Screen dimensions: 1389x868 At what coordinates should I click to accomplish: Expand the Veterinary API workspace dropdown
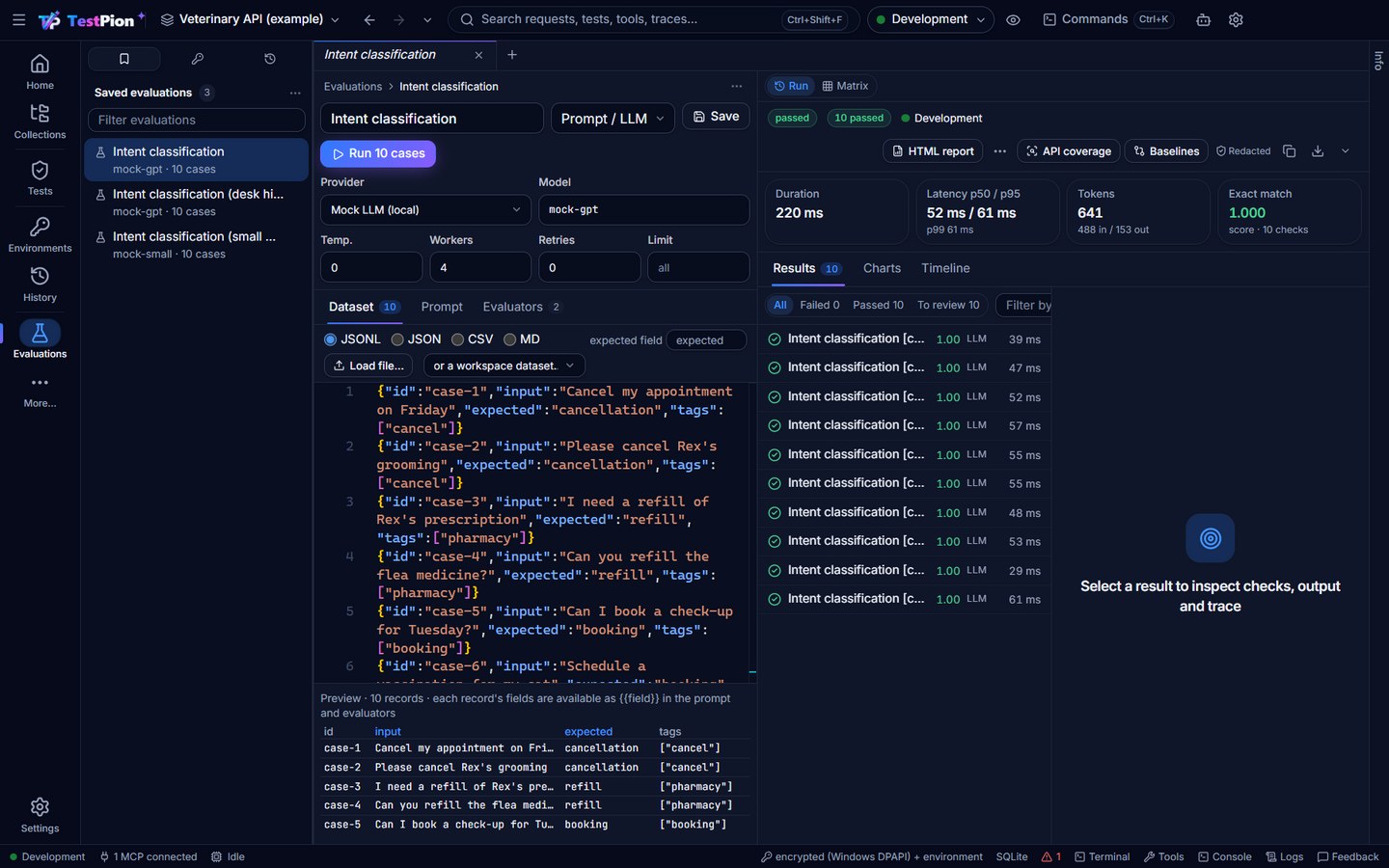(x=250, y=19)
